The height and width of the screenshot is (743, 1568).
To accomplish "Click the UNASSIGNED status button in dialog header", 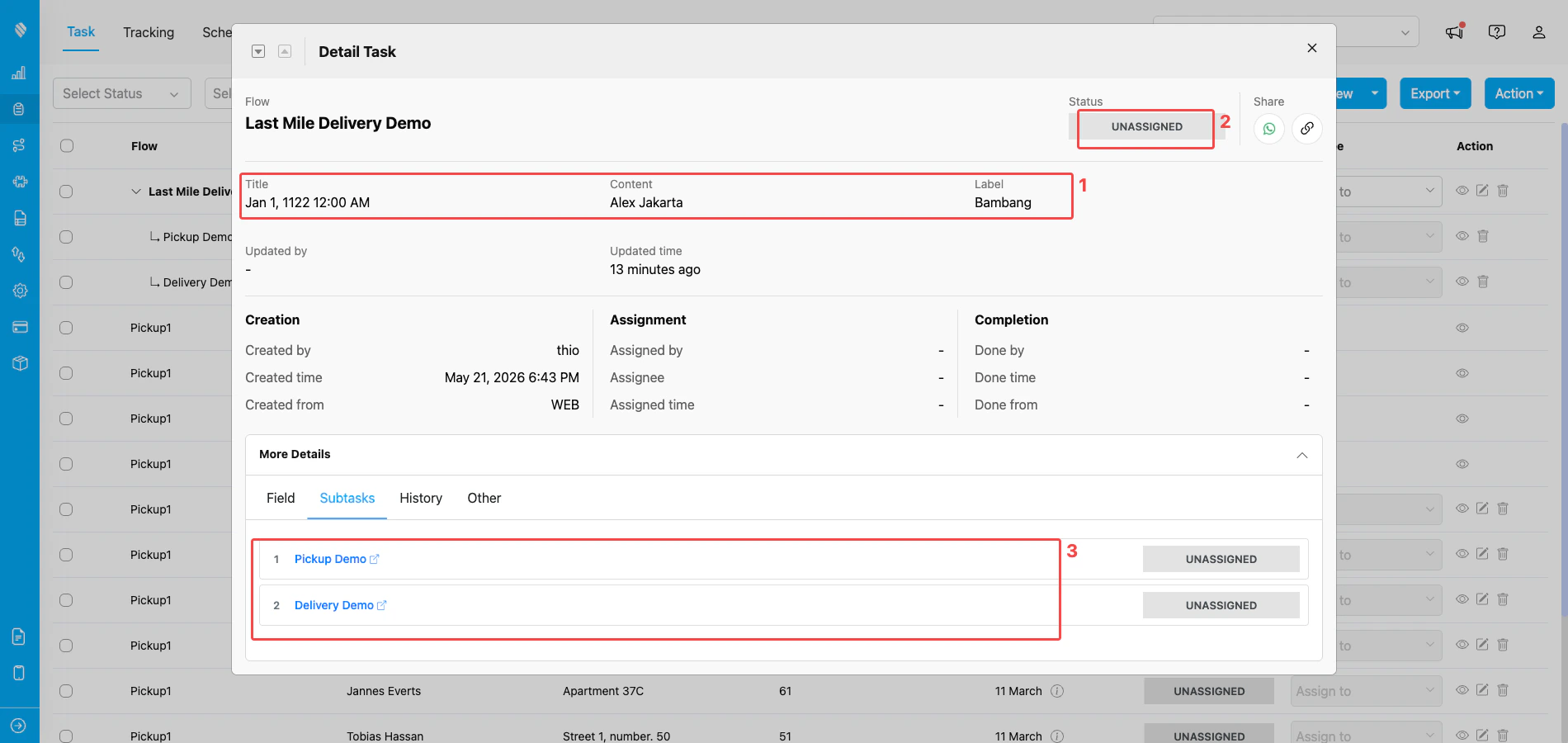I will point(1147,126).
